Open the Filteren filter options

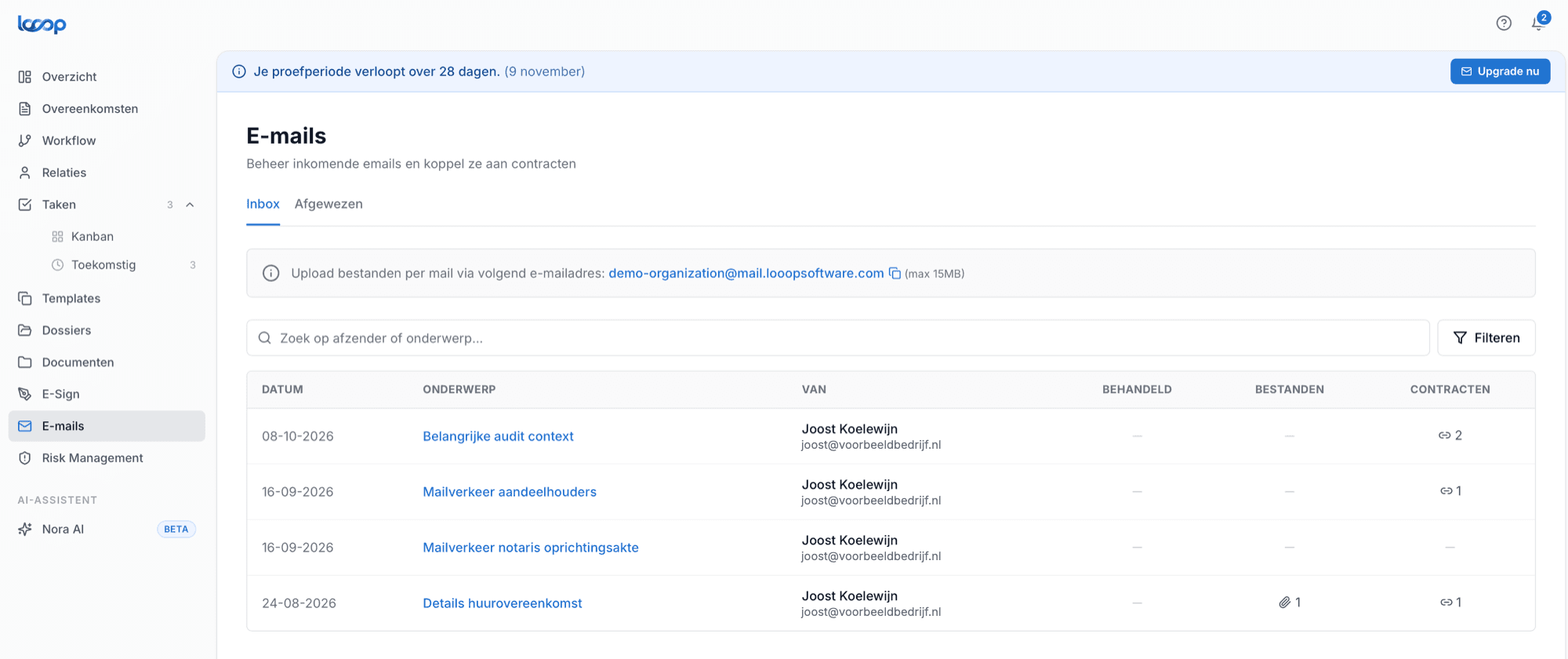click(x=1486, y=338)
